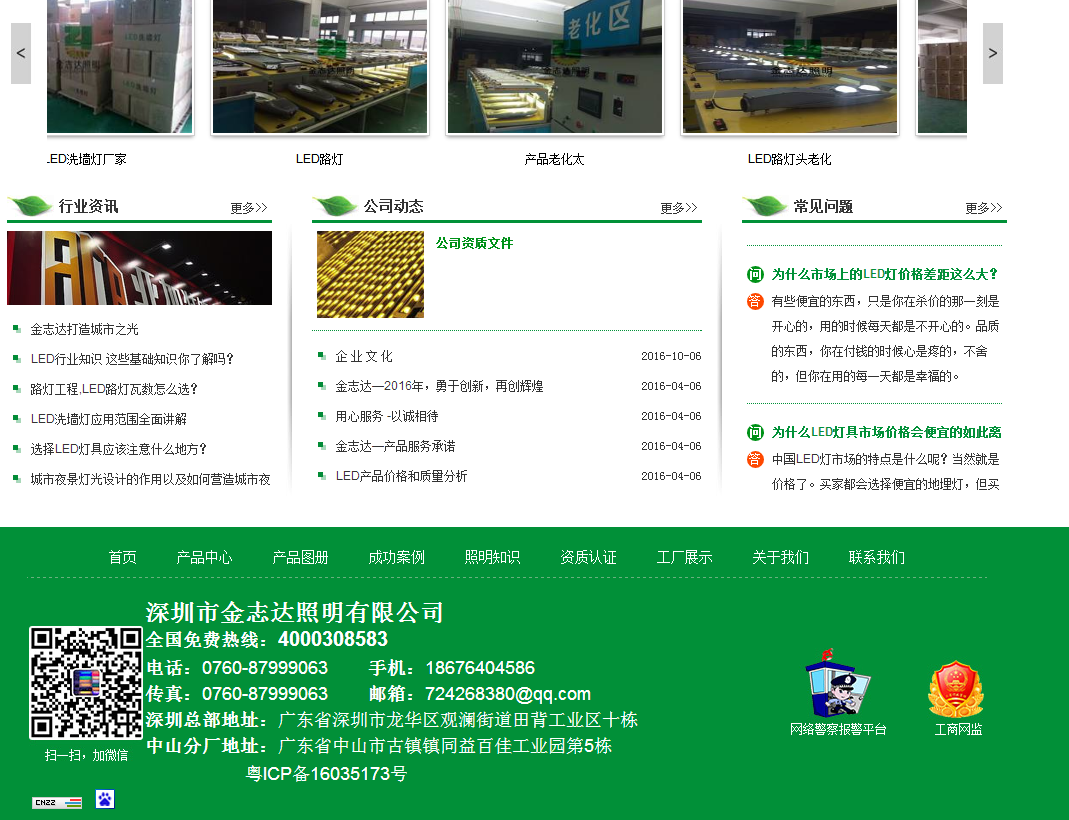Go to 工厂展示 in footer navigation
Viewport: 1069px width, 820px height.
coord(684,558)
